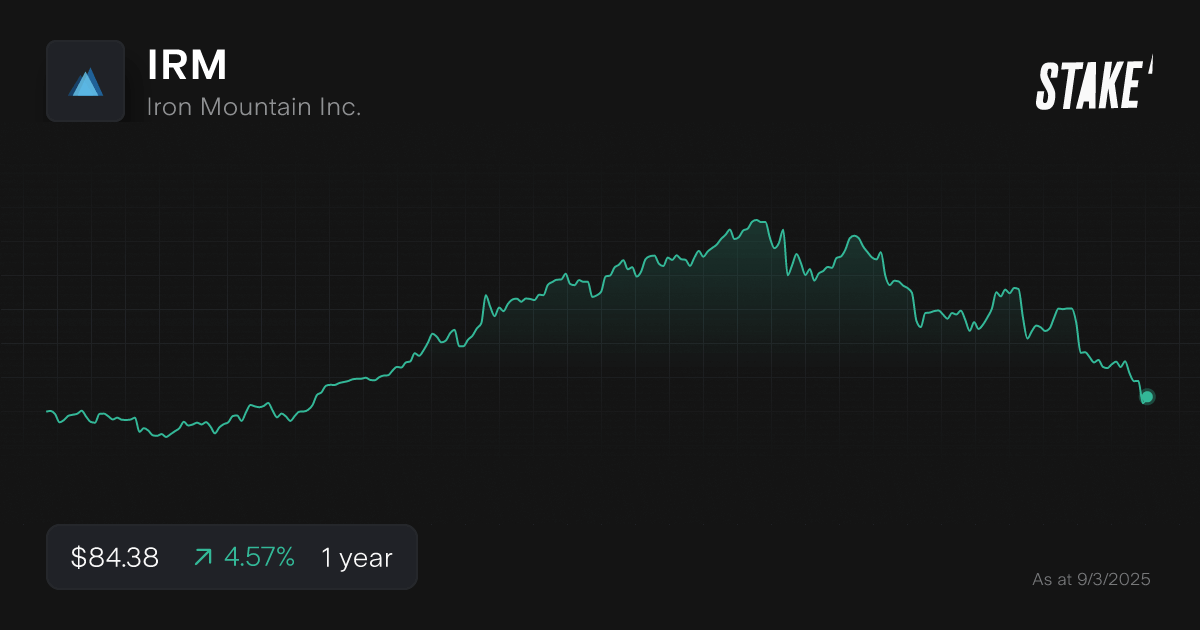Toggle the 4.57% gain indicator display
Screen dimensions: 1200x630
259,557
